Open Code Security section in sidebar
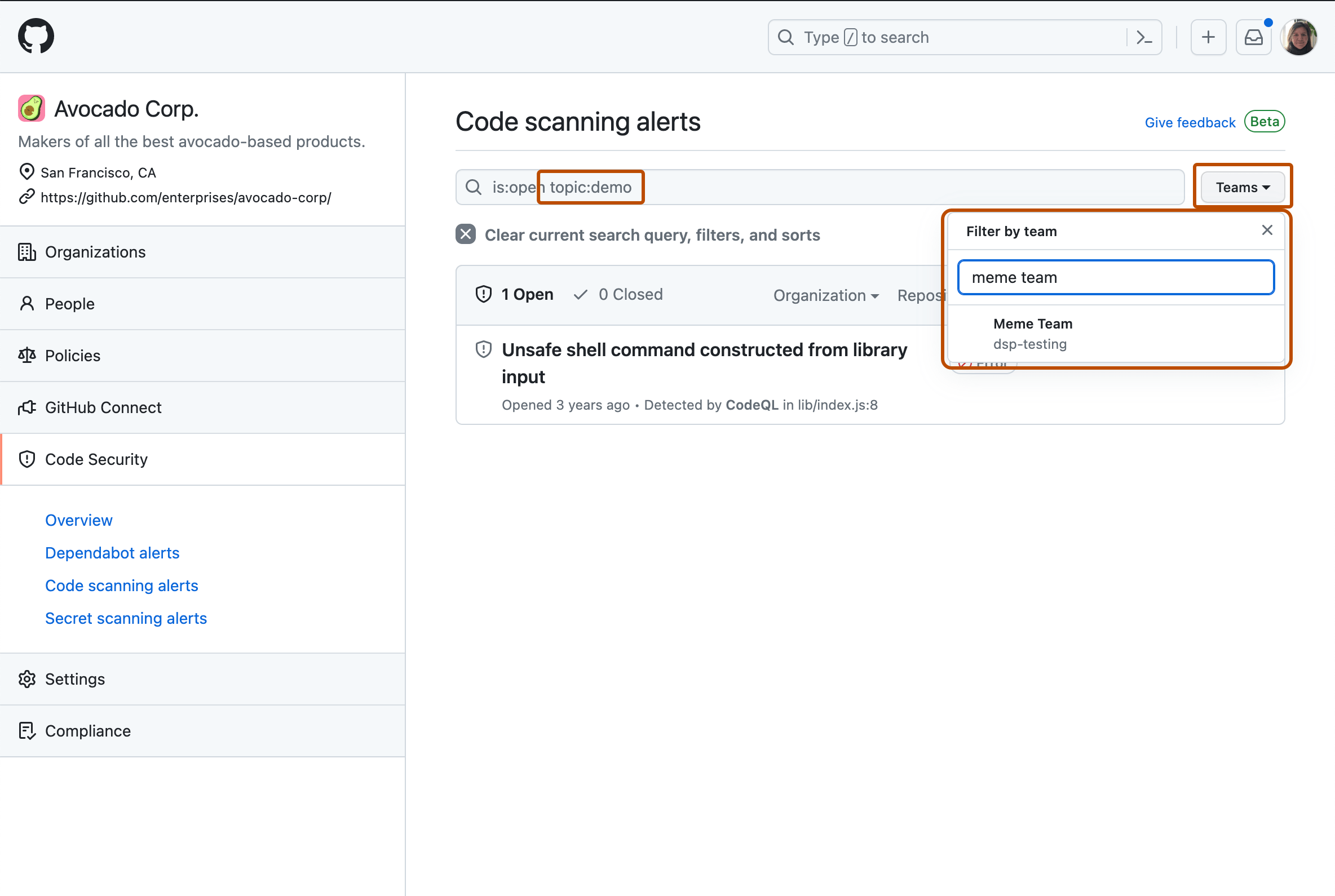Viewport: 1335px width, 896px height. (202, 459)
